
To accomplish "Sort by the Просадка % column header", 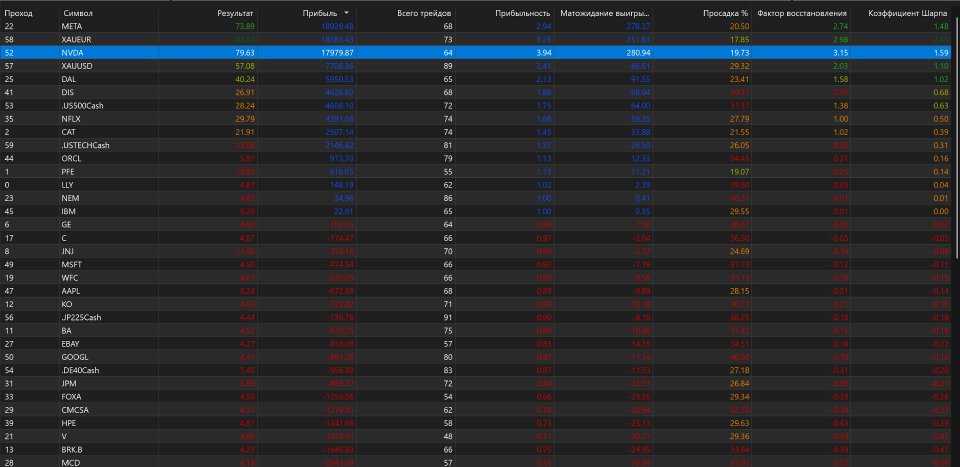I will click(x=726, y=13).
